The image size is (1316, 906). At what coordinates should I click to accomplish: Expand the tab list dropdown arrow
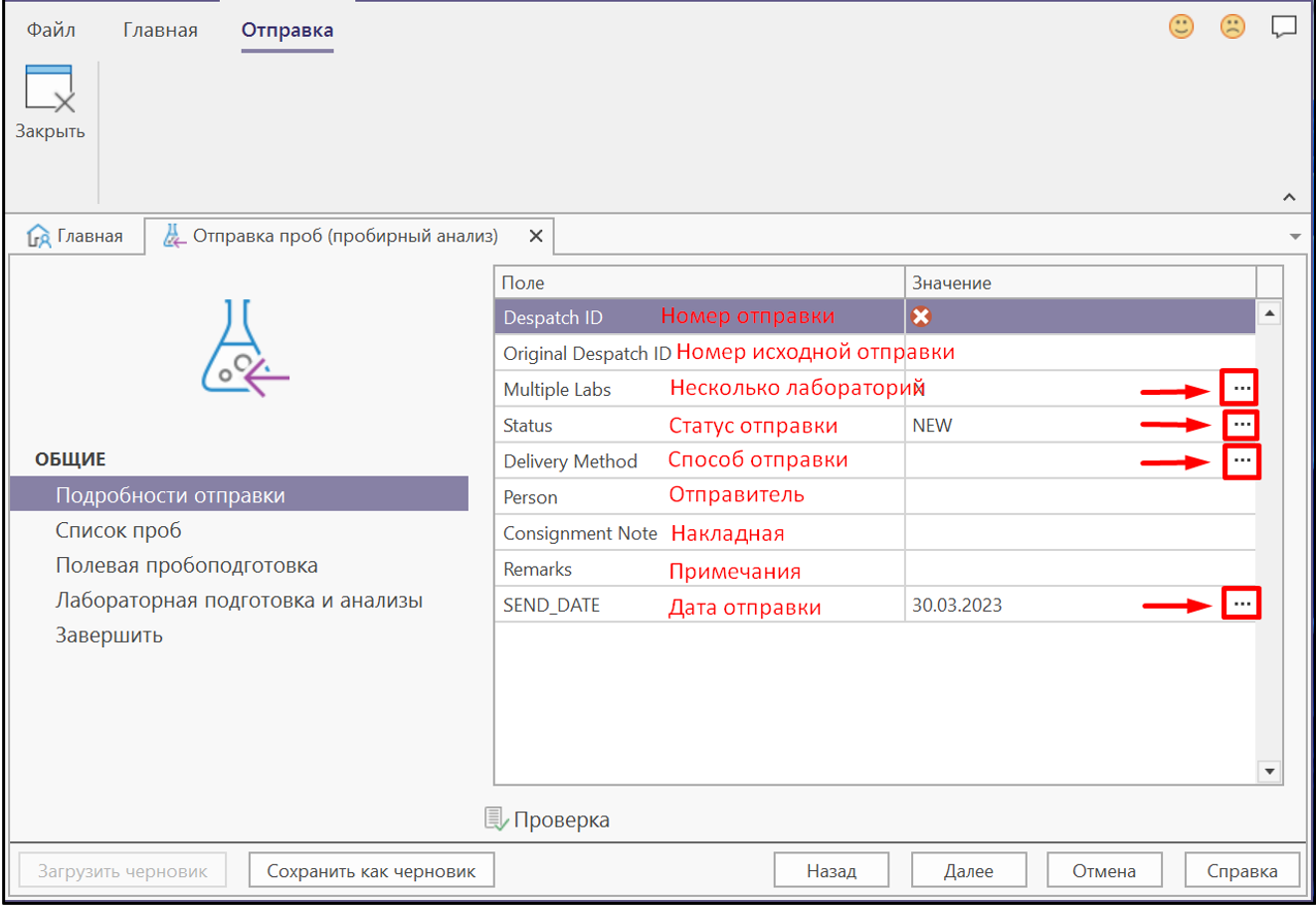coord(1294,237)
